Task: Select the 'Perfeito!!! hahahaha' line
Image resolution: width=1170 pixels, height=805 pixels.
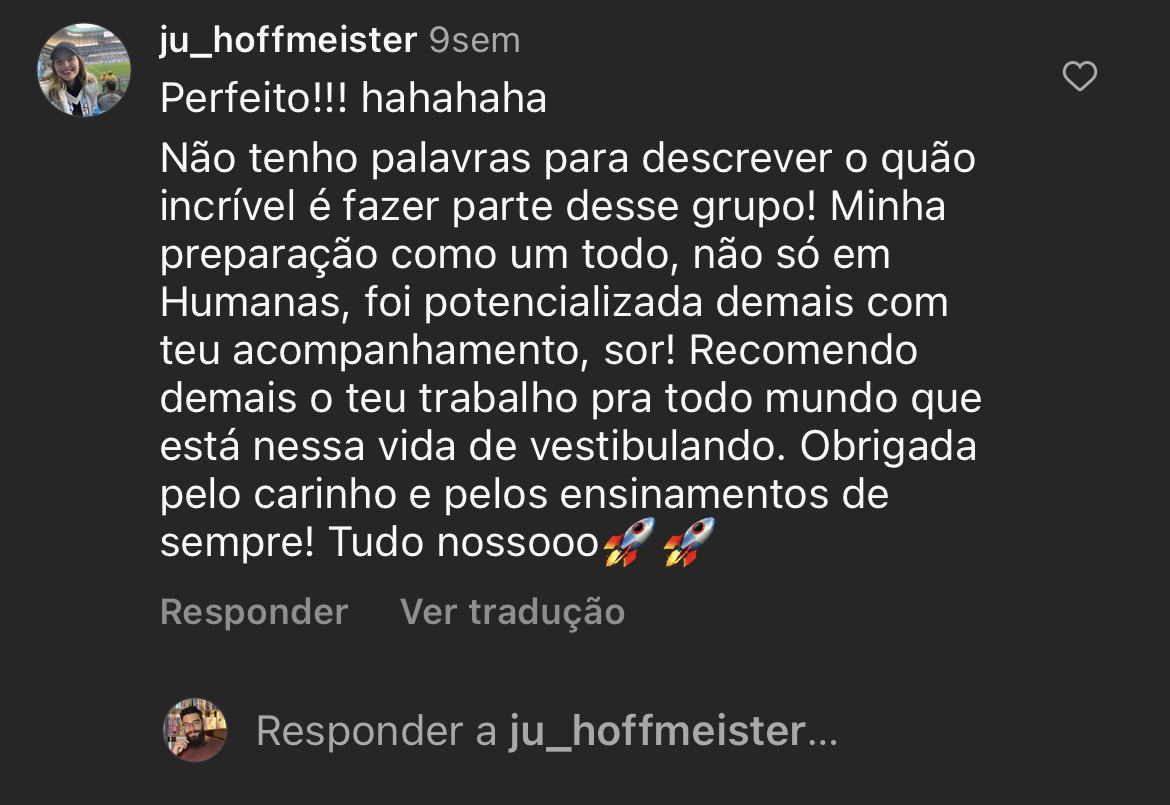Action: coord(353,98)
